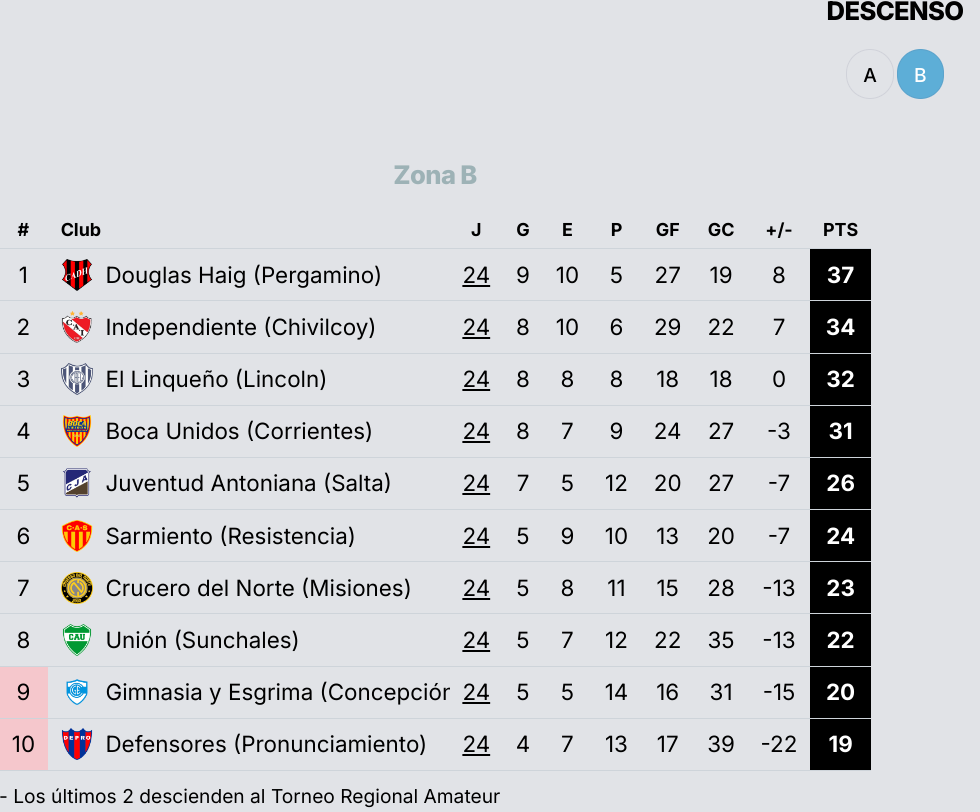Click the Independiente Chivilcoy club crest
980x812 pixels.
point(77,327)
